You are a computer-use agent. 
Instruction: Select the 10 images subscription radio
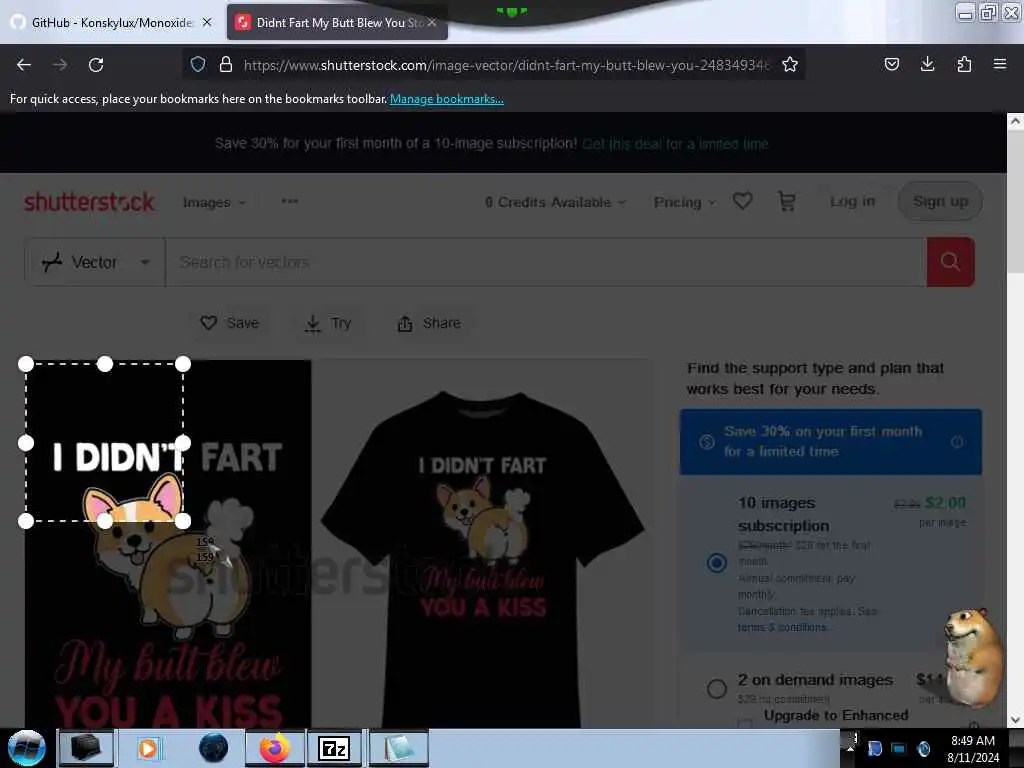tap(717, 562)
